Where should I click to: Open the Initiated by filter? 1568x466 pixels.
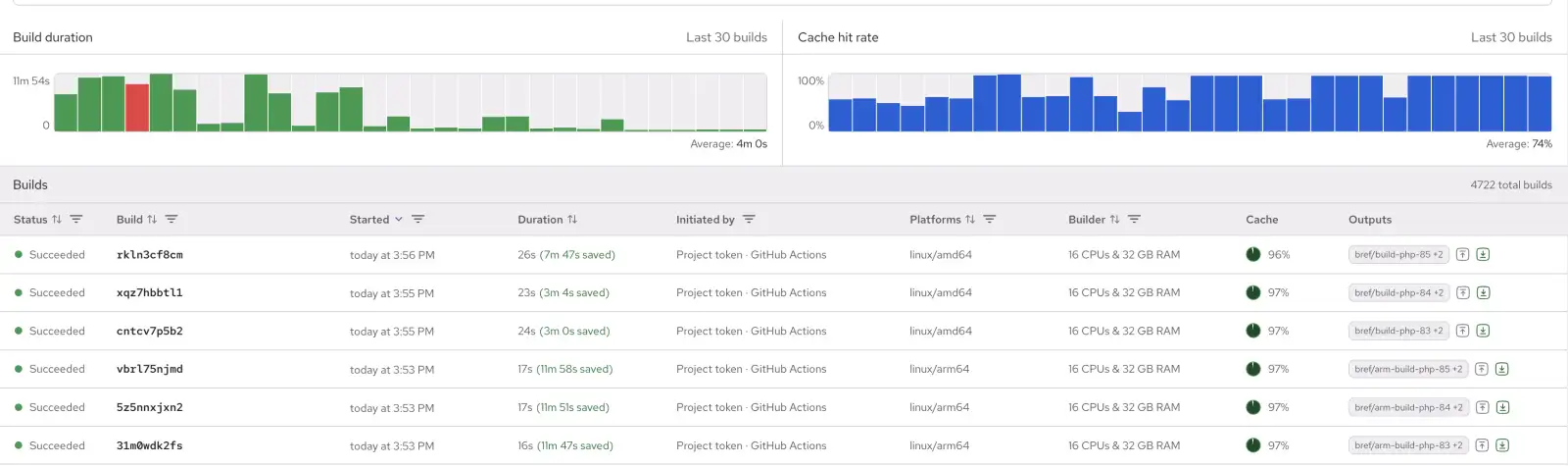pyautogui.click(x=749, y=220)
